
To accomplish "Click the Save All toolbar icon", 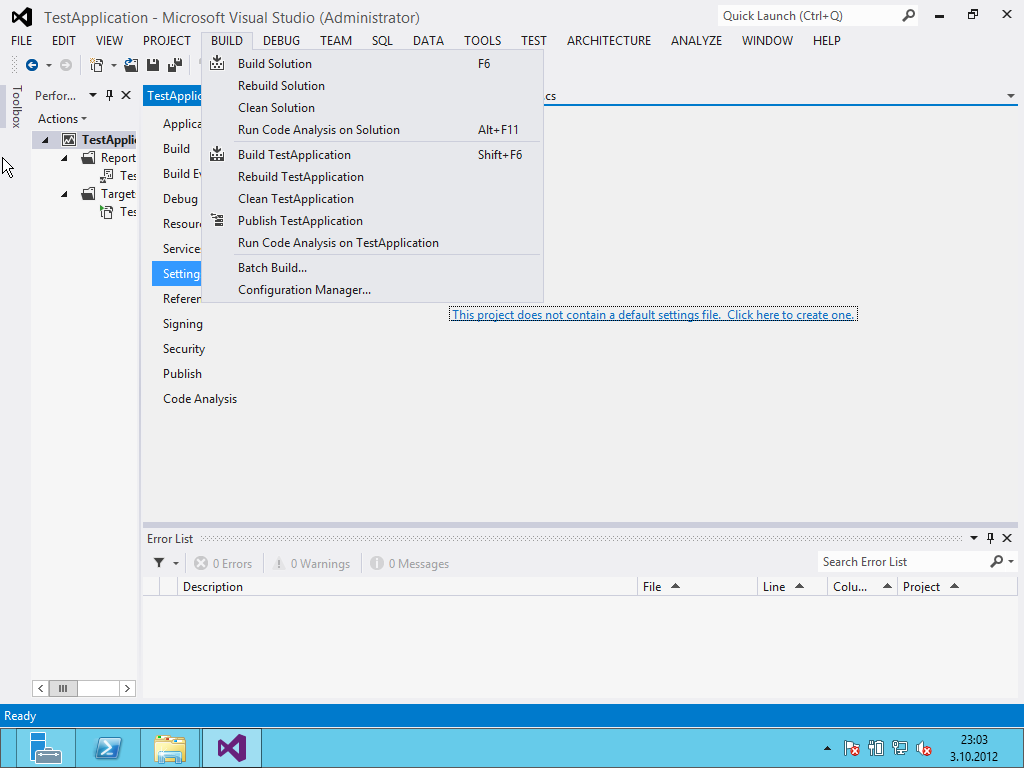I will click(x=174, y=65).
